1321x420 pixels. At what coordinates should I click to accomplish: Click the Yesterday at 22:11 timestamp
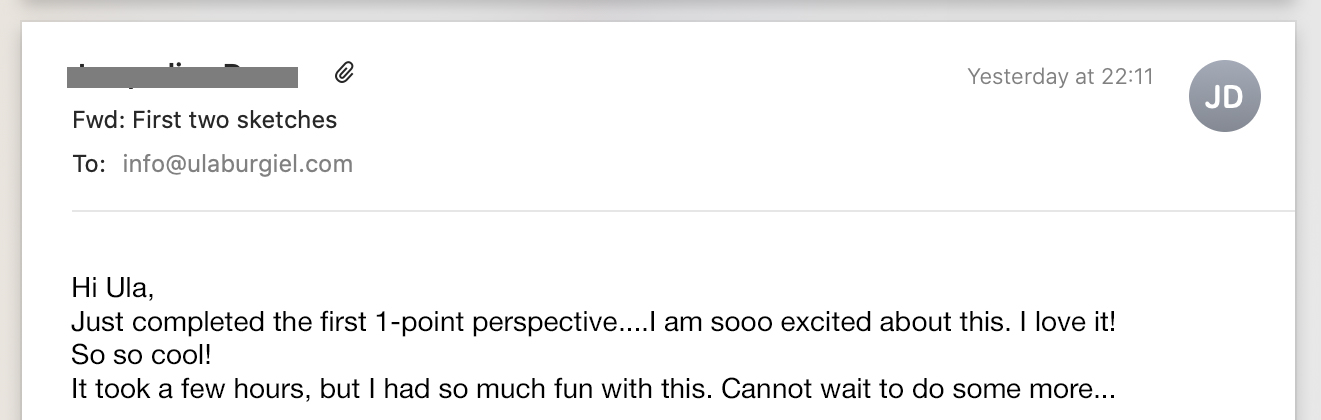pyautogui.click(x=1060, y=77)
